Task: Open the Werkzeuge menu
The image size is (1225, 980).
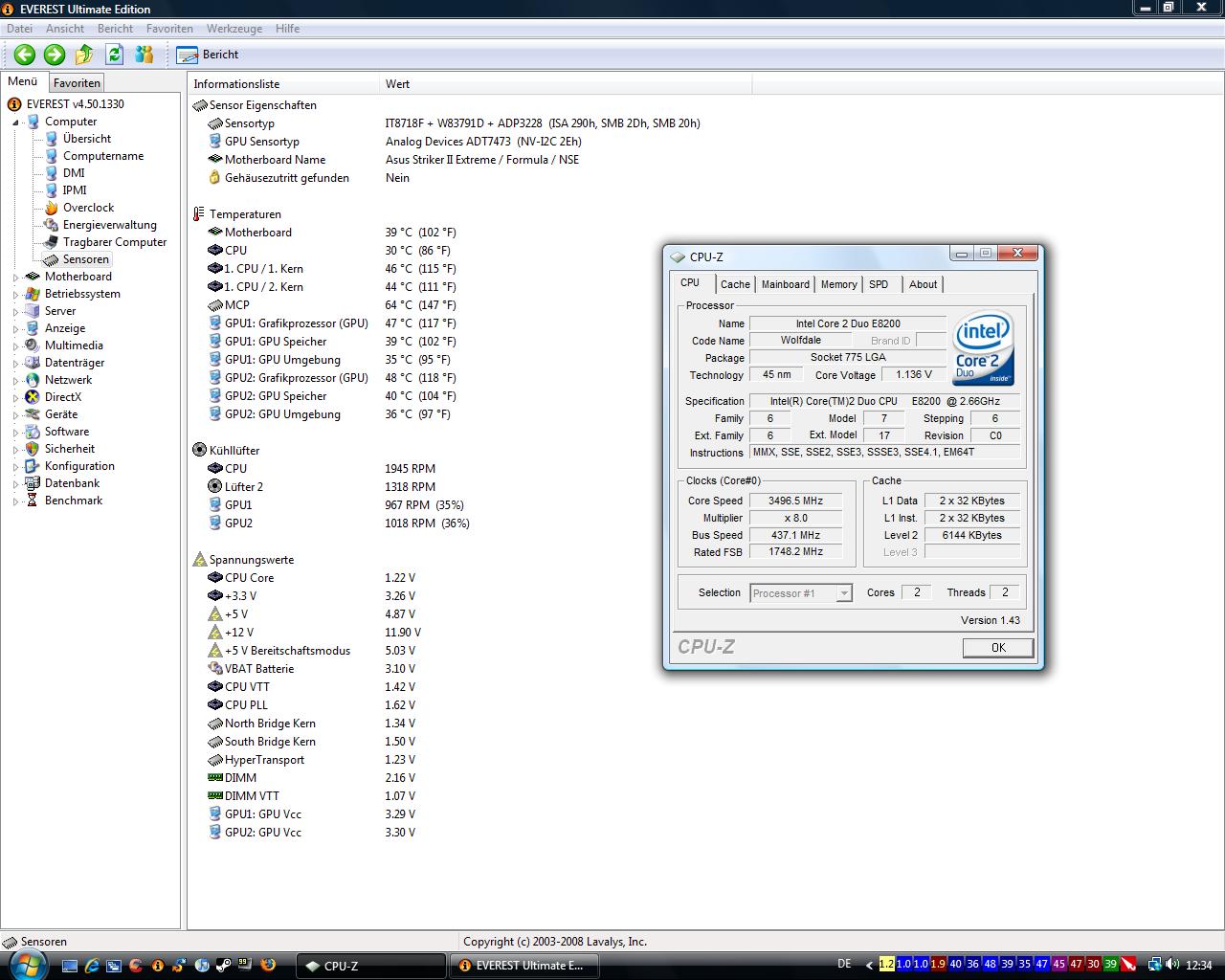Action: tap(234, 29)
